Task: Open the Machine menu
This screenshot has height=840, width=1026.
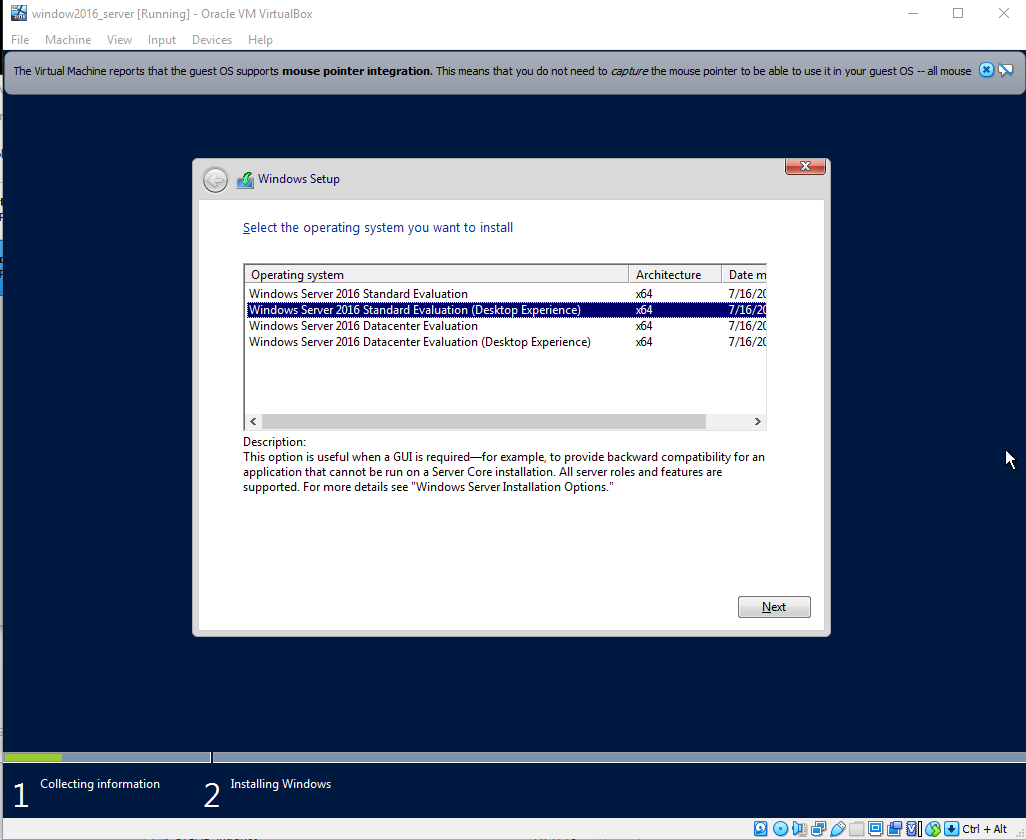Action: pyautogui.click(x=68, y=40)
